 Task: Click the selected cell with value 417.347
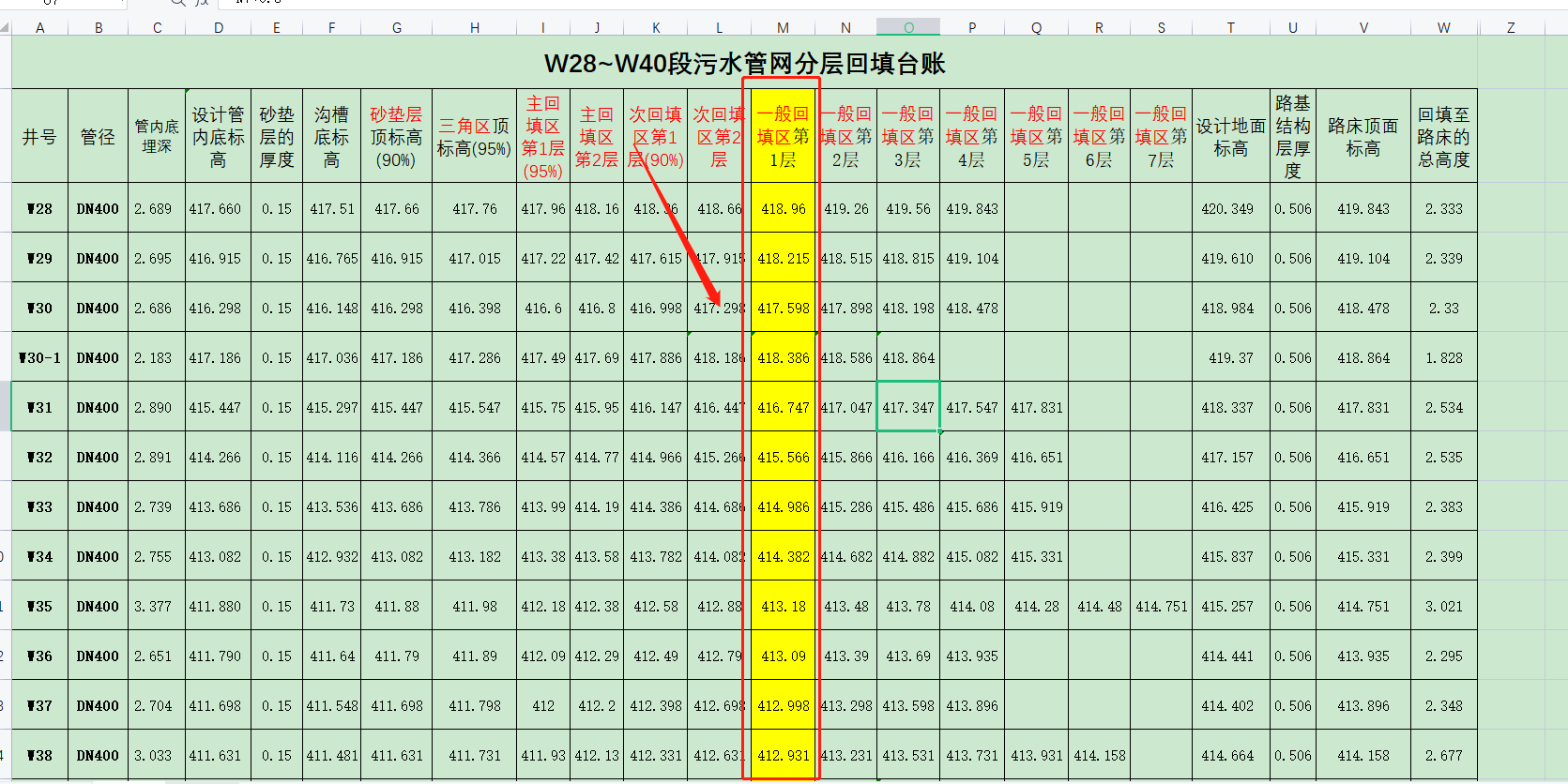[x=908, y=407]
